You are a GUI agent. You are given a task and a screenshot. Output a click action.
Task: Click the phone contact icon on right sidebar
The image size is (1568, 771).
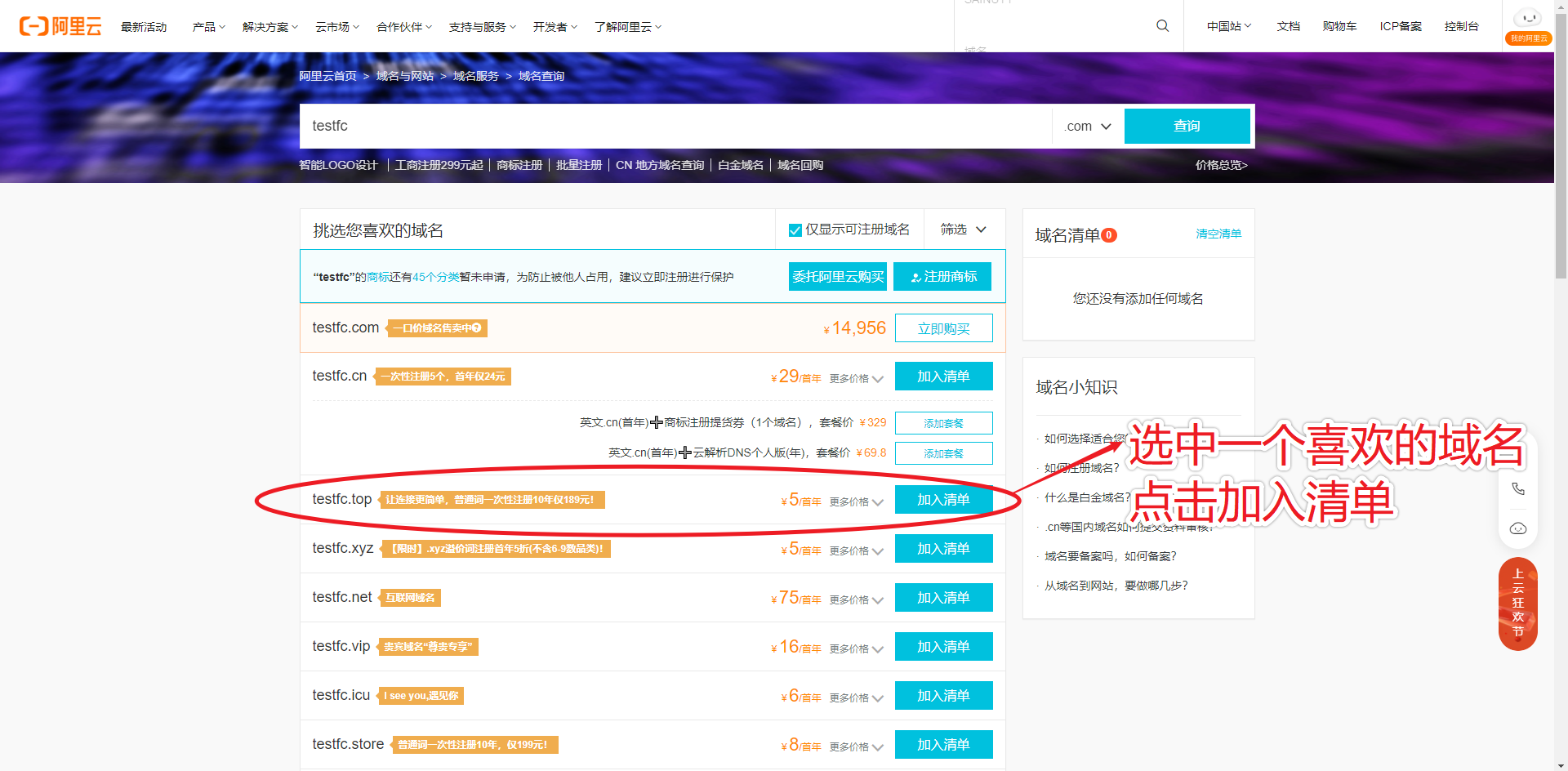pos(1518,488)
